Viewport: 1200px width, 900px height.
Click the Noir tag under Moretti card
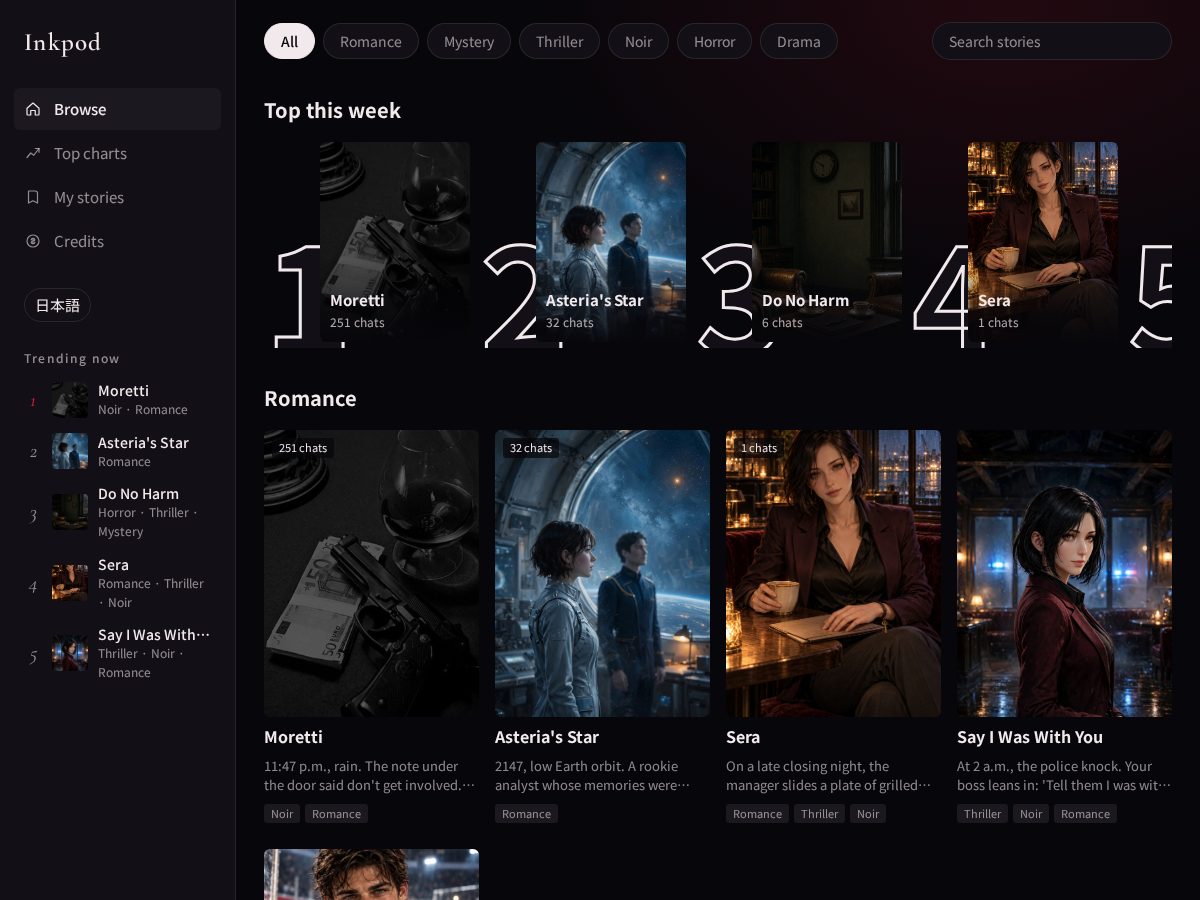282,814
